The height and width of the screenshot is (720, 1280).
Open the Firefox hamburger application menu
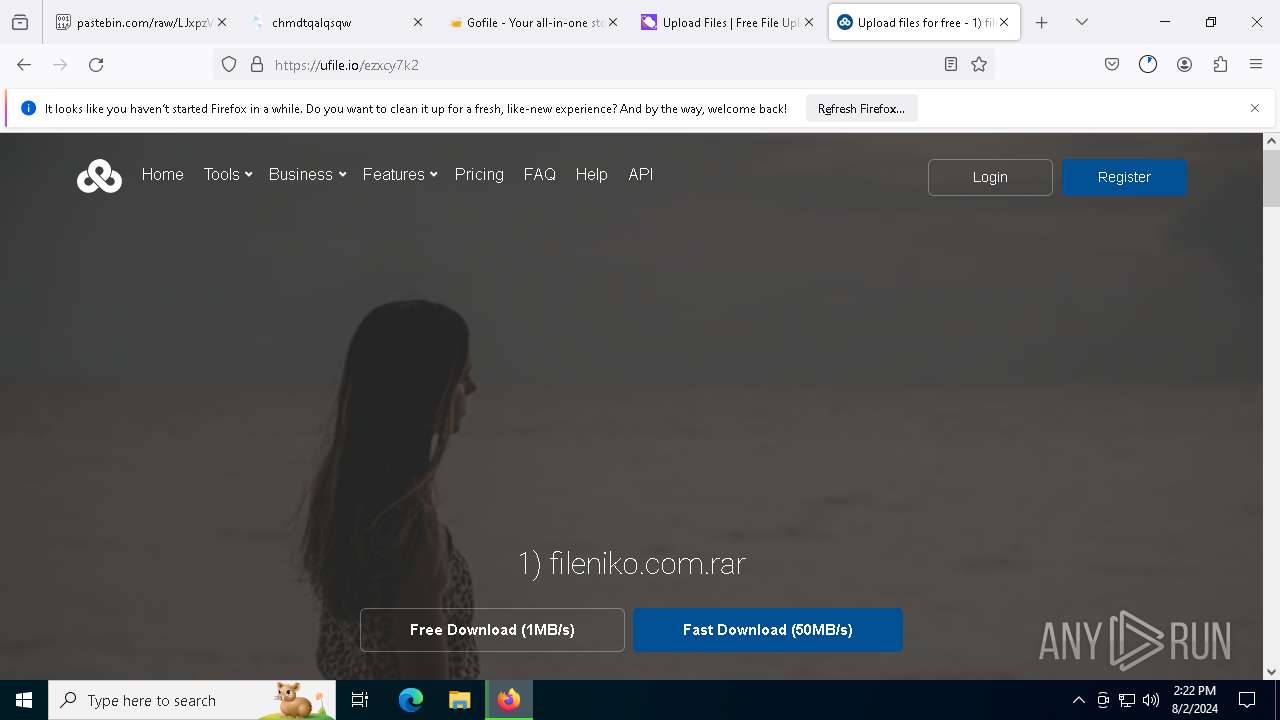pyautogui.click(x=1256, y=65)
